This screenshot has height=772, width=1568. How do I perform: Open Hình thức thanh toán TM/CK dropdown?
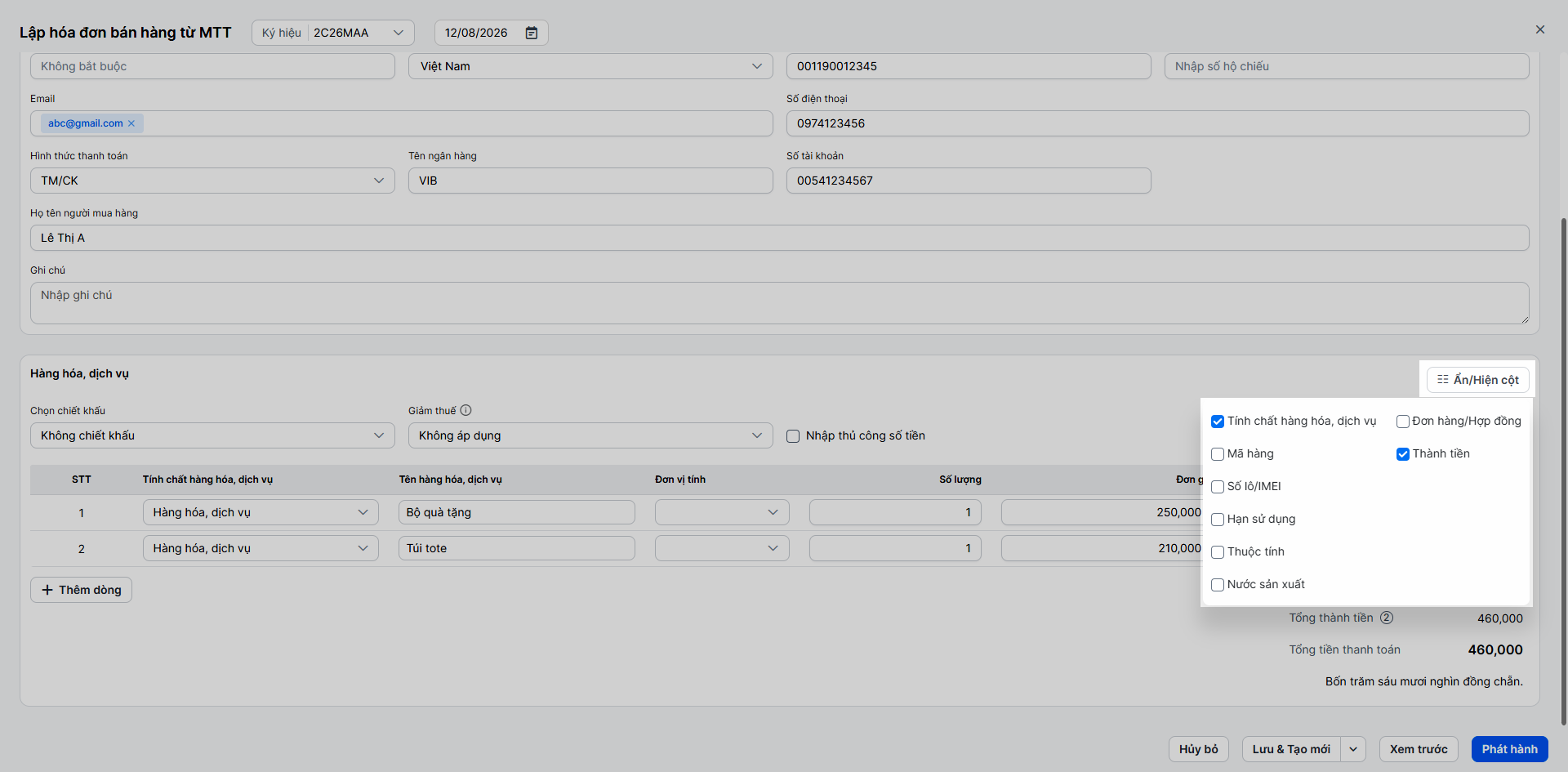212,181
